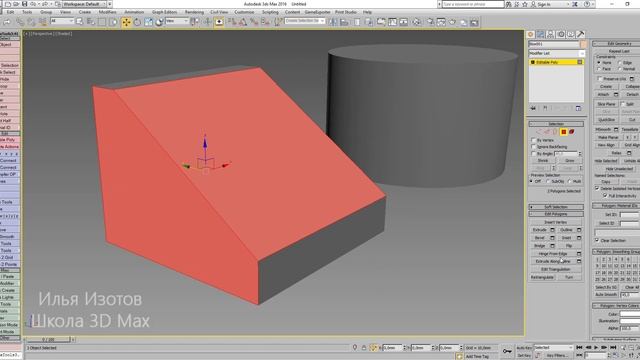Select Polygon sub-object level icon
This screenshot has height=360, width=640.
[563, 132]
